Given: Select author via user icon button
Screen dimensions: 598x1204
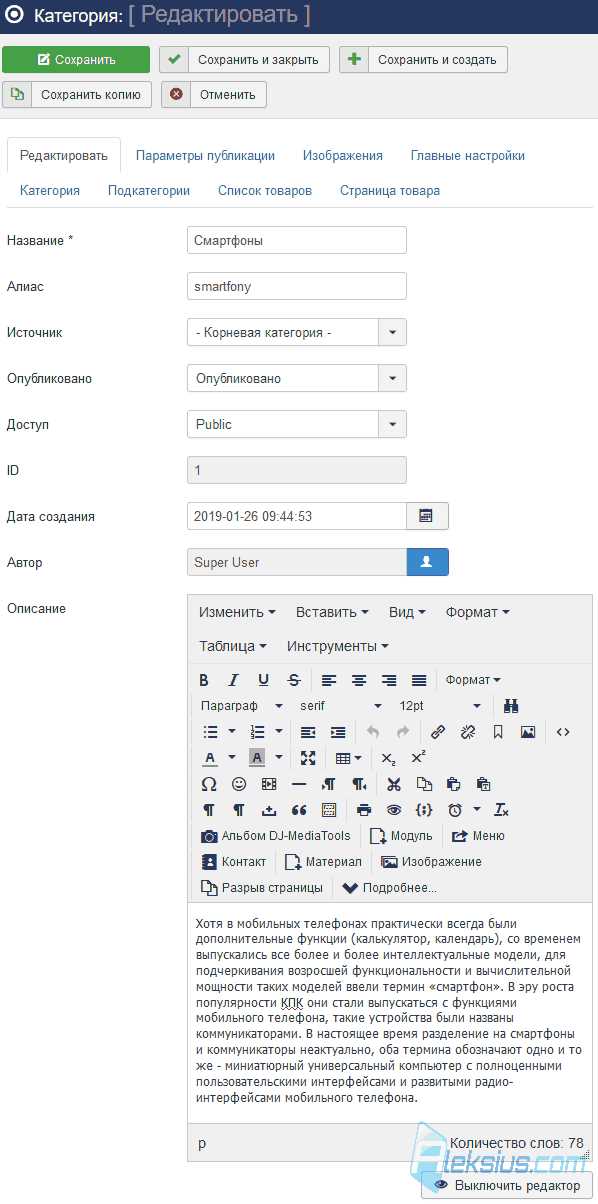Looking at the screenshot, I should click(x=427, y=562).
